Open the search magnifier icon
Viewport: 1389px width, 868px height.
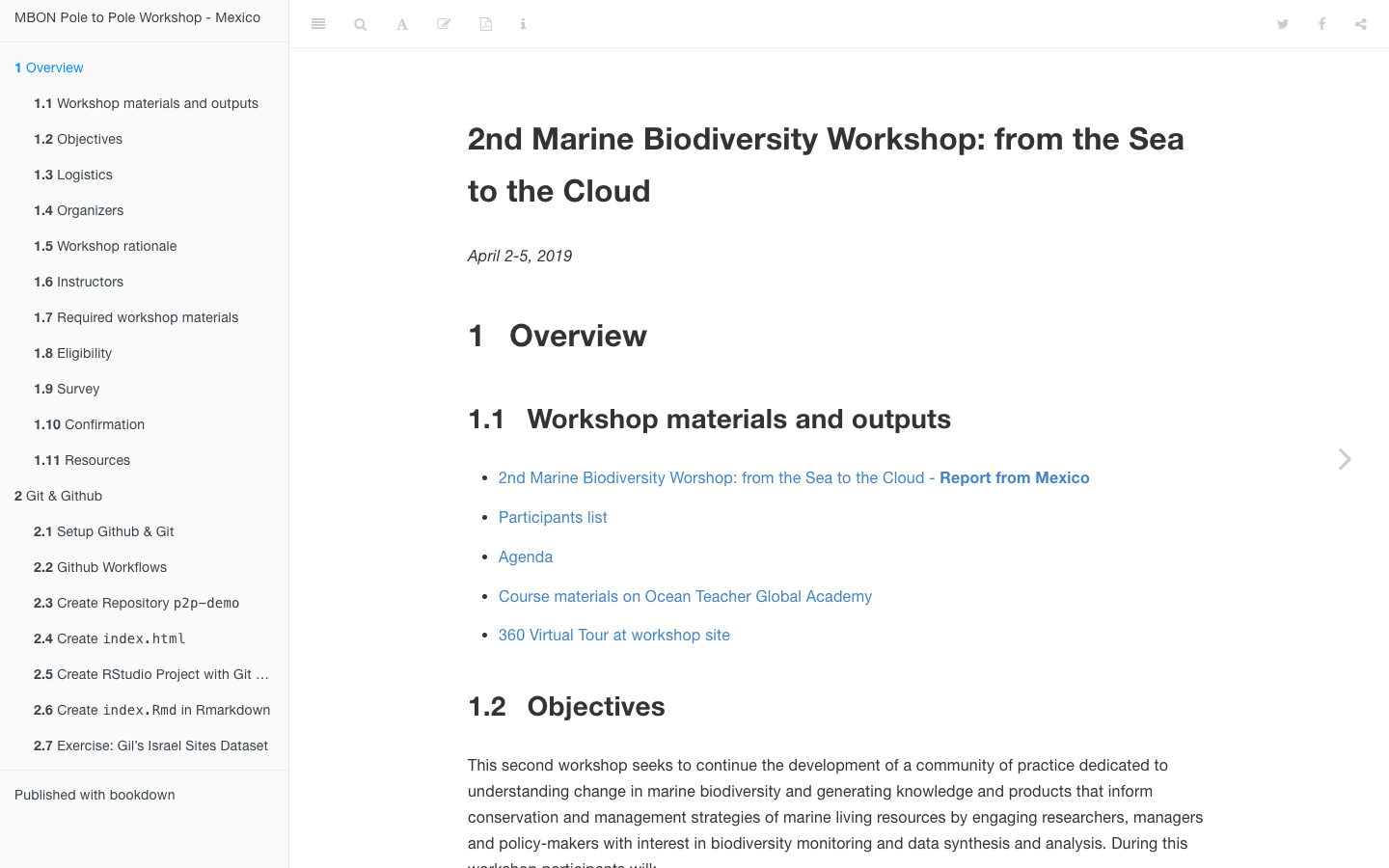click(x=361, y=24)
